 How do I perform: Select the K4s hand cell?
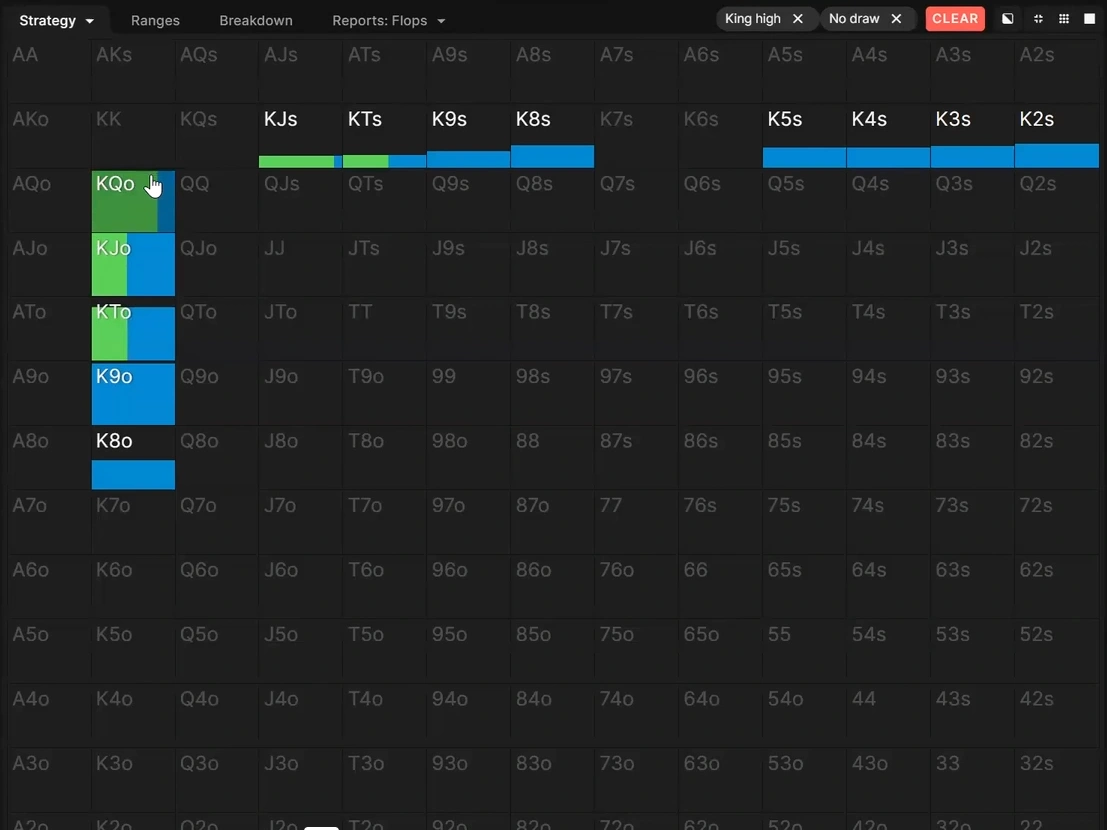pos(889,136)
